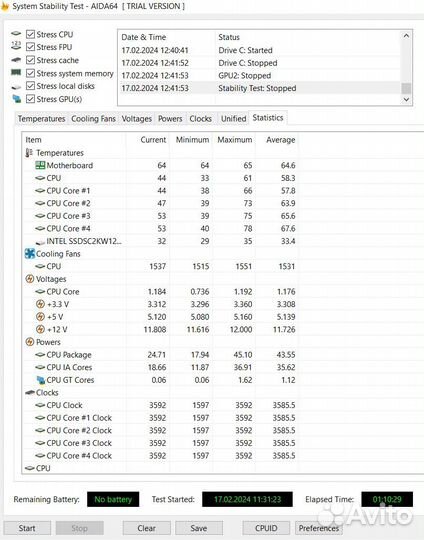Viewport: 424px width, 540px height.
Task: Click the INTEL SSDSC2KW12 drive icon
Action: point(40,242)
